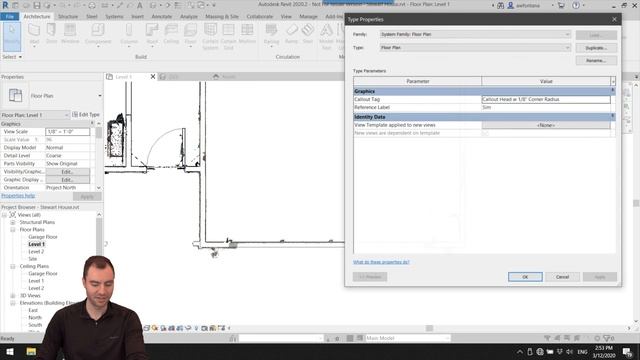Click Cancel in Type Properties dialog
Screen dimensions: 640x360
(x=562, y=277)
